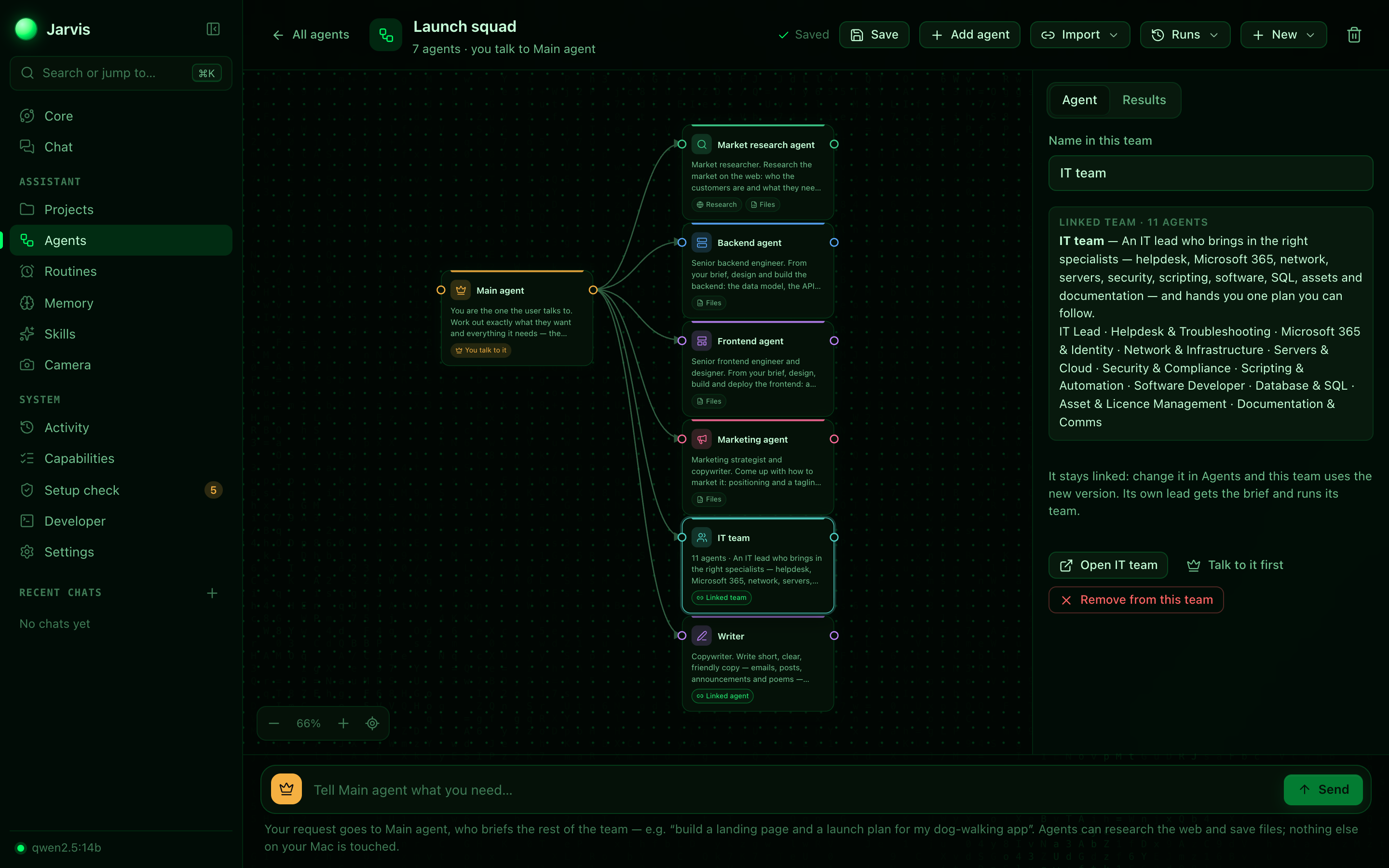Focus the Search or jump to field
This screenshot has width=1389, height=868.
click(121, 73)
